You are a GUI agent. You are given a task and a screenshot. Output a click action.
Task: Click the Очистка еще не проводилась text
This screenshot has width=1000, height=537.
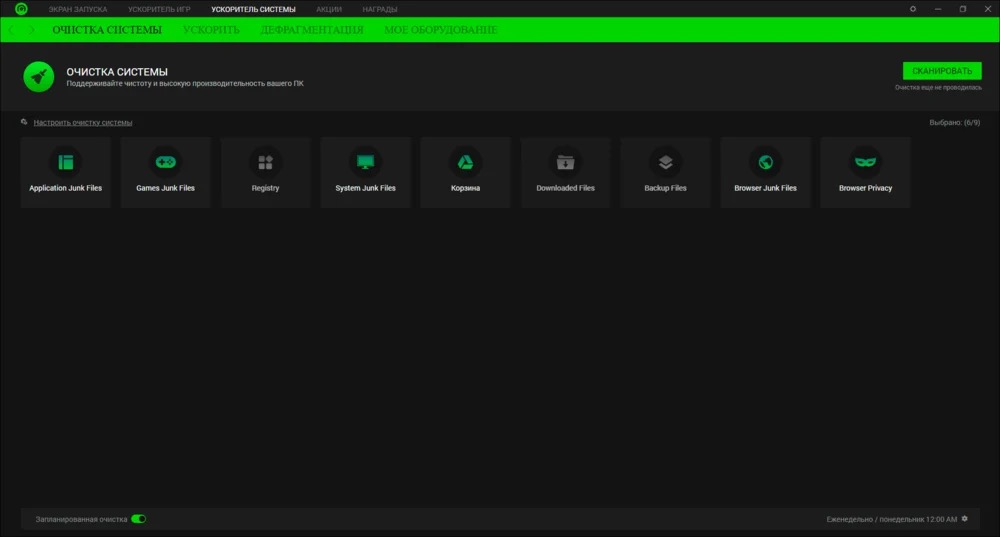point(938,87)
